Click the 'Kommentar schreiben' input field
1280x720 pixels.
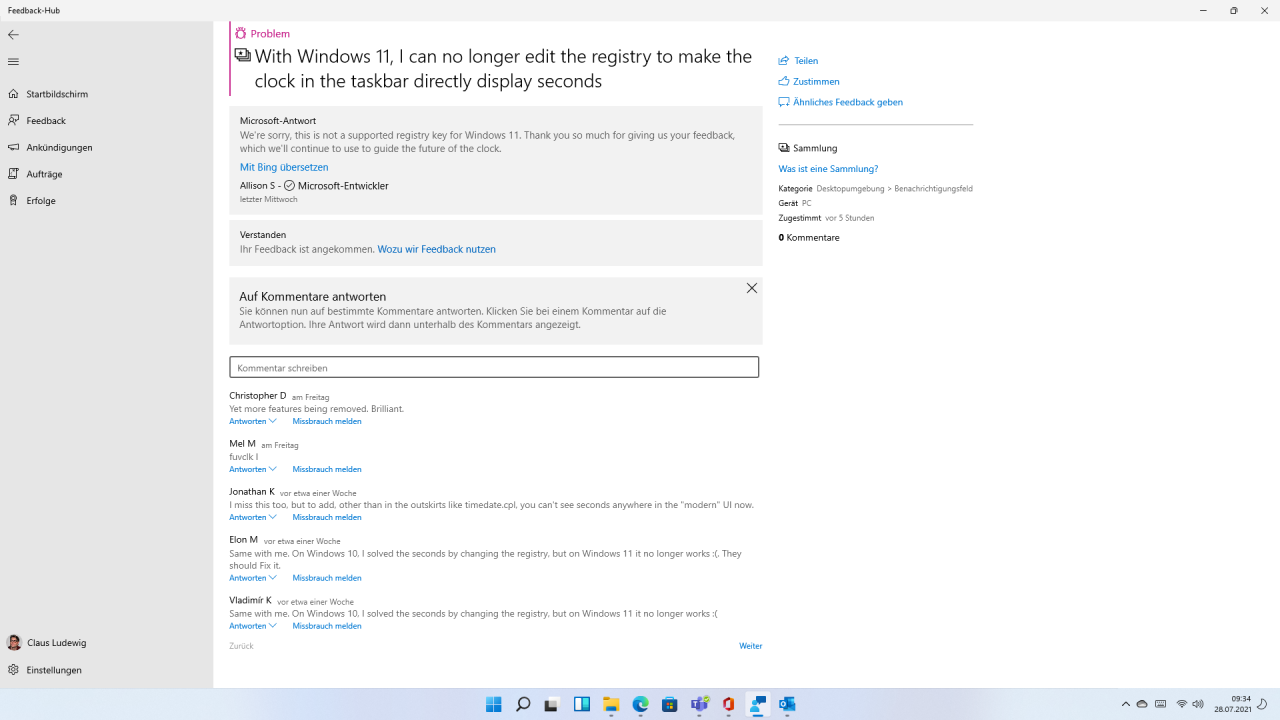tap(494, 368)
